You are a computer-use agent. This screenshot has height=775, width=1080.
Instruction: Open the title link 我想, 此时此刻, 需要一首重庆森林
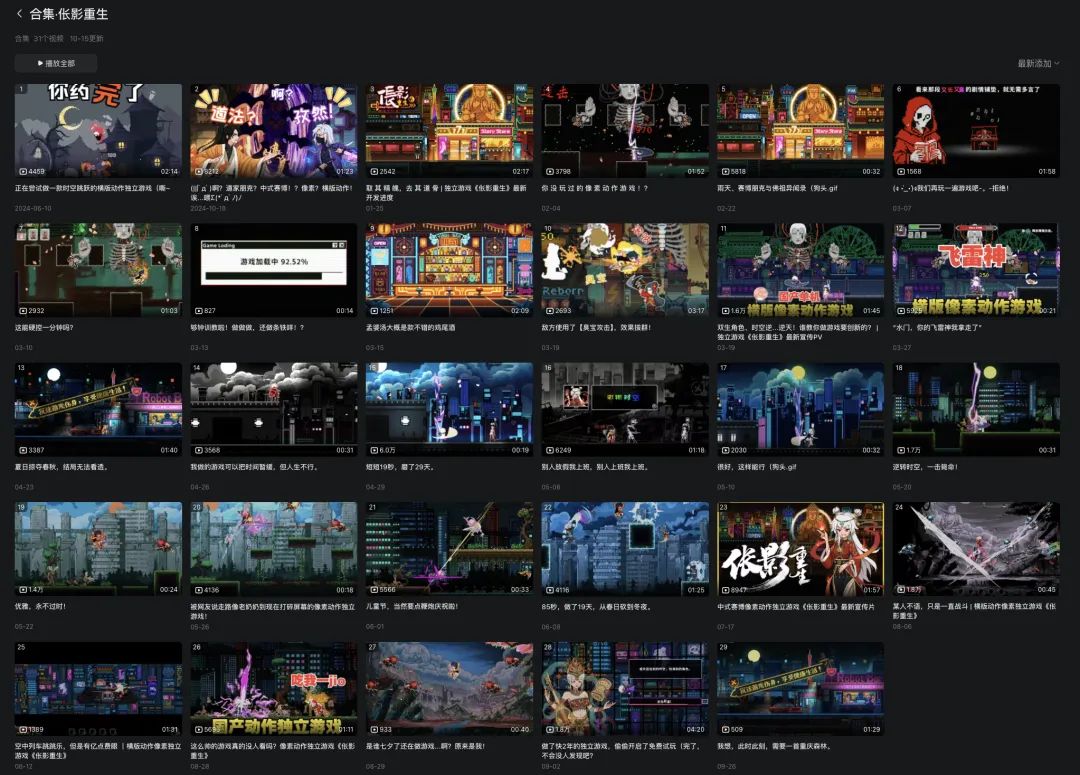[x=774, y=746]
